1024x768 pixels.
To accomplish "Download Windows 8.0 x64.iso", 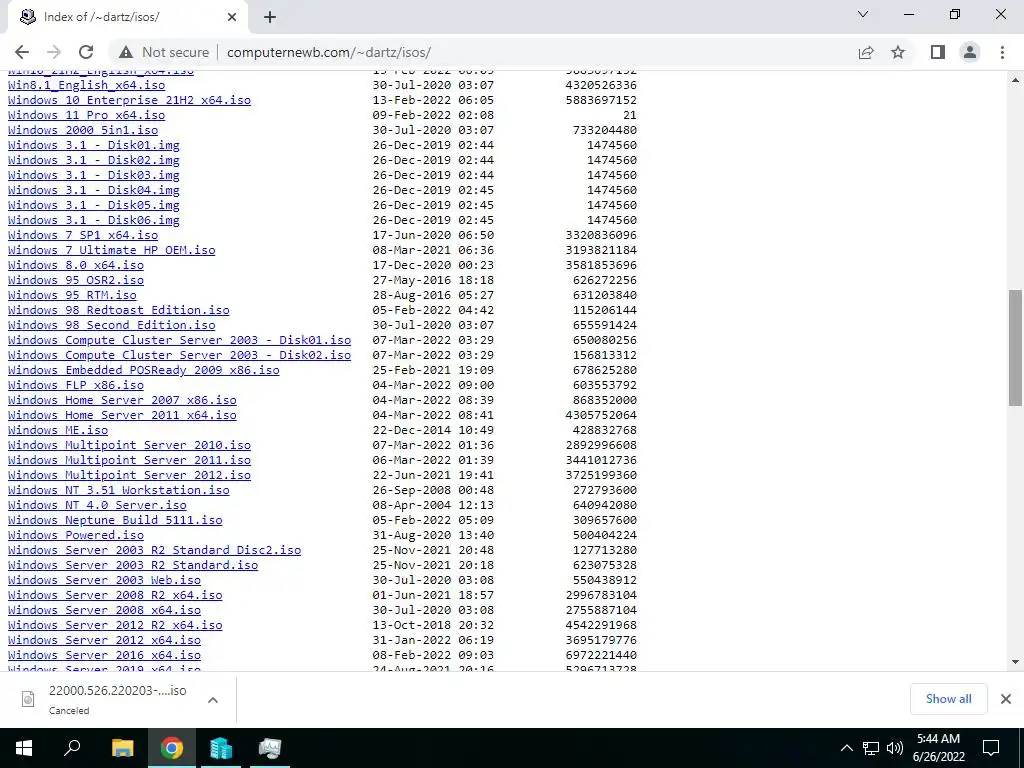I will pos(76,265).
